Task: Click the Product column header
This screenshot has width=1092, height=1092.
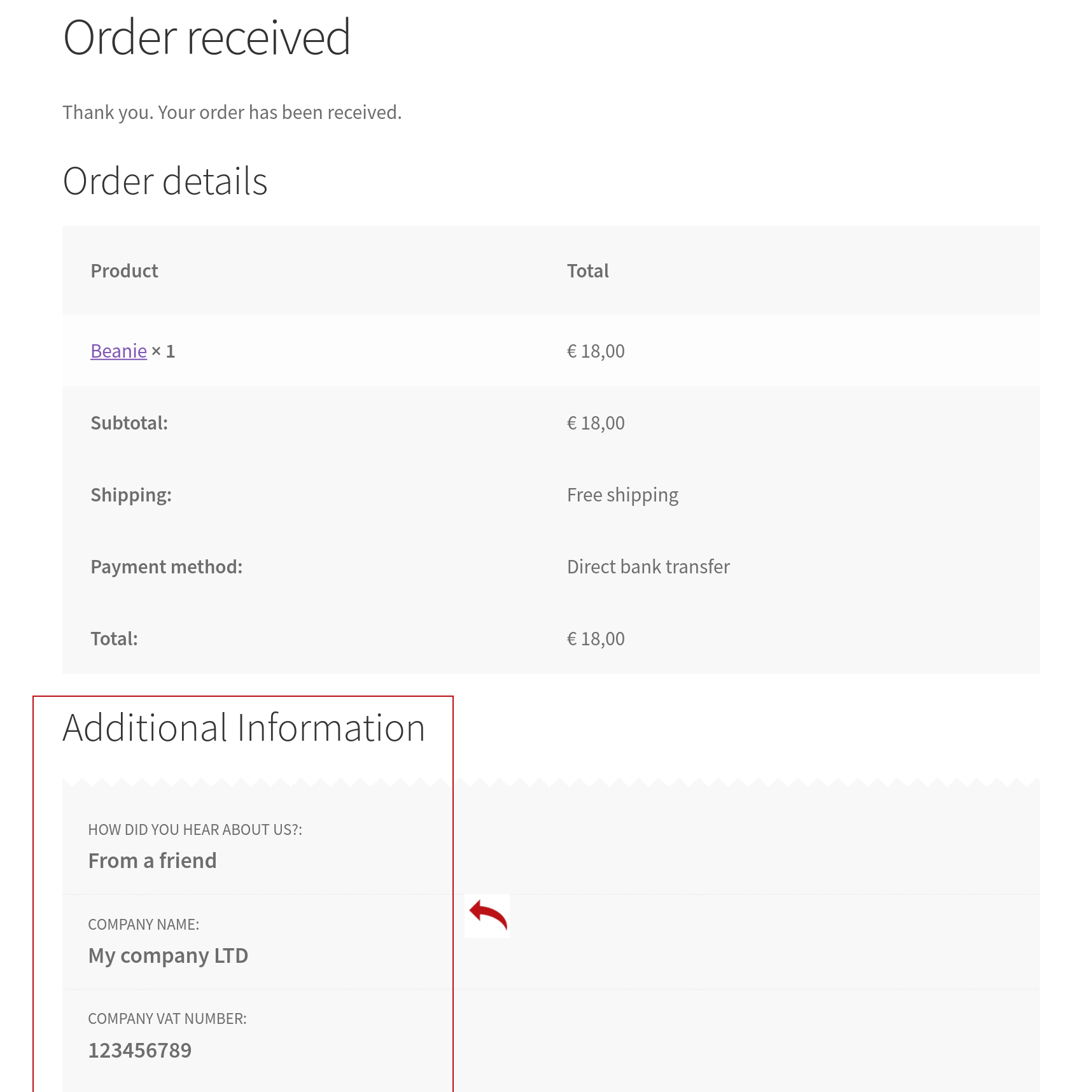Action: tap(124, 271)
